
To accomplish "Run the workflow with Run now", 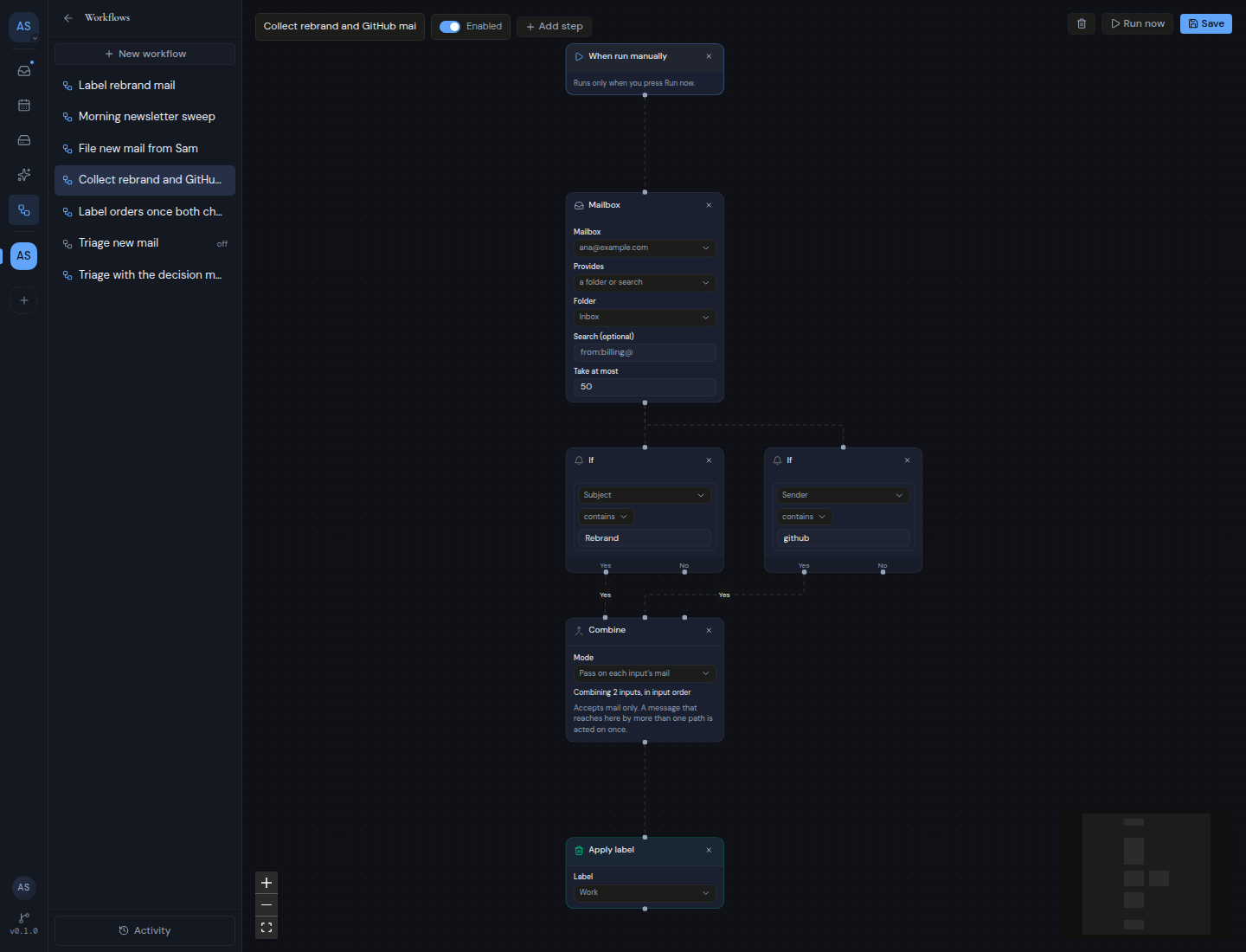I will click(x=1138, y=23).
